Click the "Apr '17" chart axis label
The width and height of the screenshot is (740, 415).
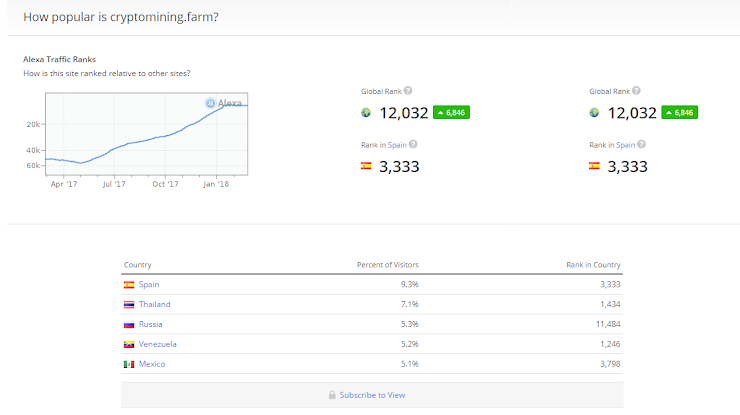(x=64, y=184)
